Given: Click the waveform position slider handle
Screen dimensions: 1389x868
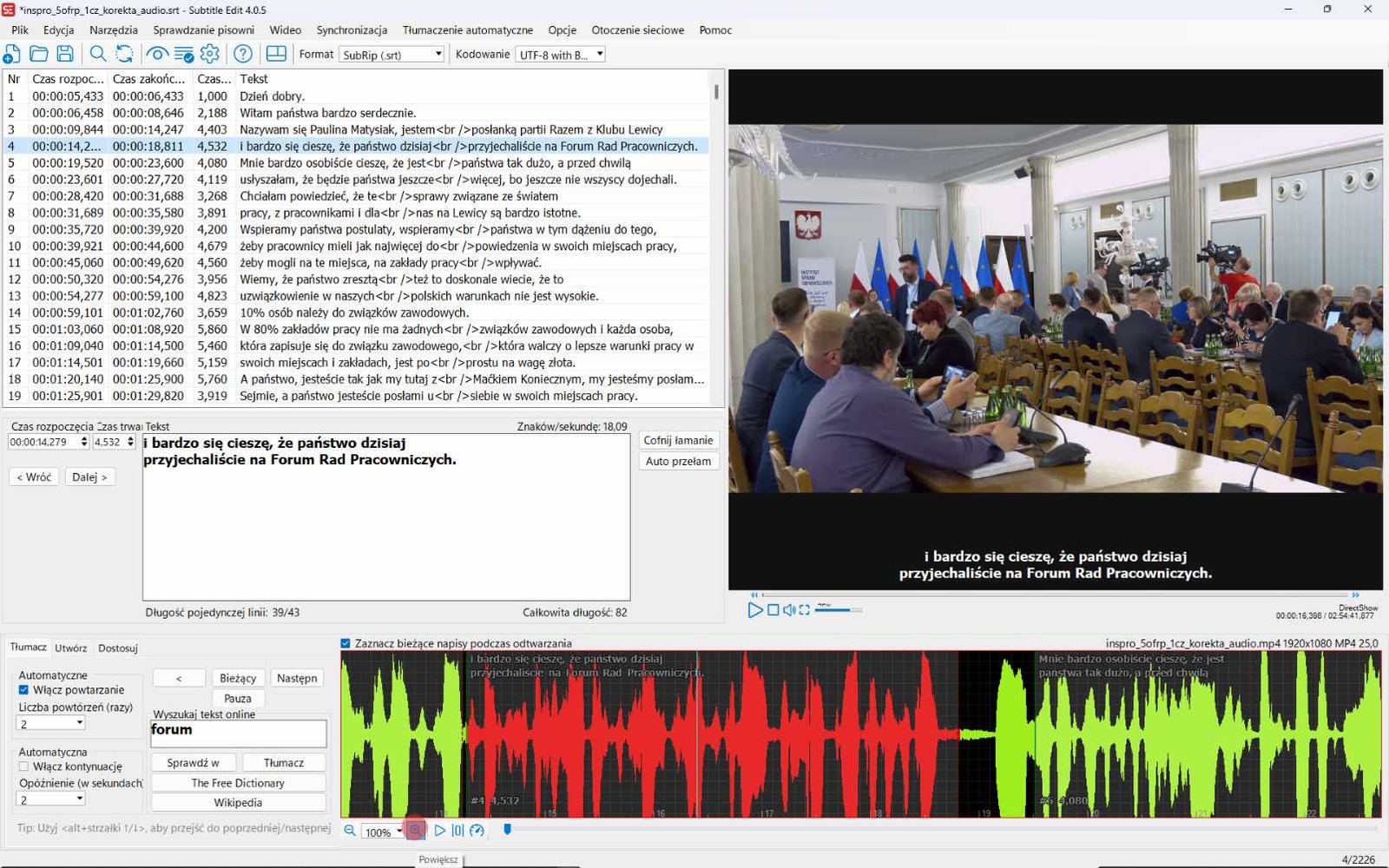Looking at the screenshot, I should 507,830.
